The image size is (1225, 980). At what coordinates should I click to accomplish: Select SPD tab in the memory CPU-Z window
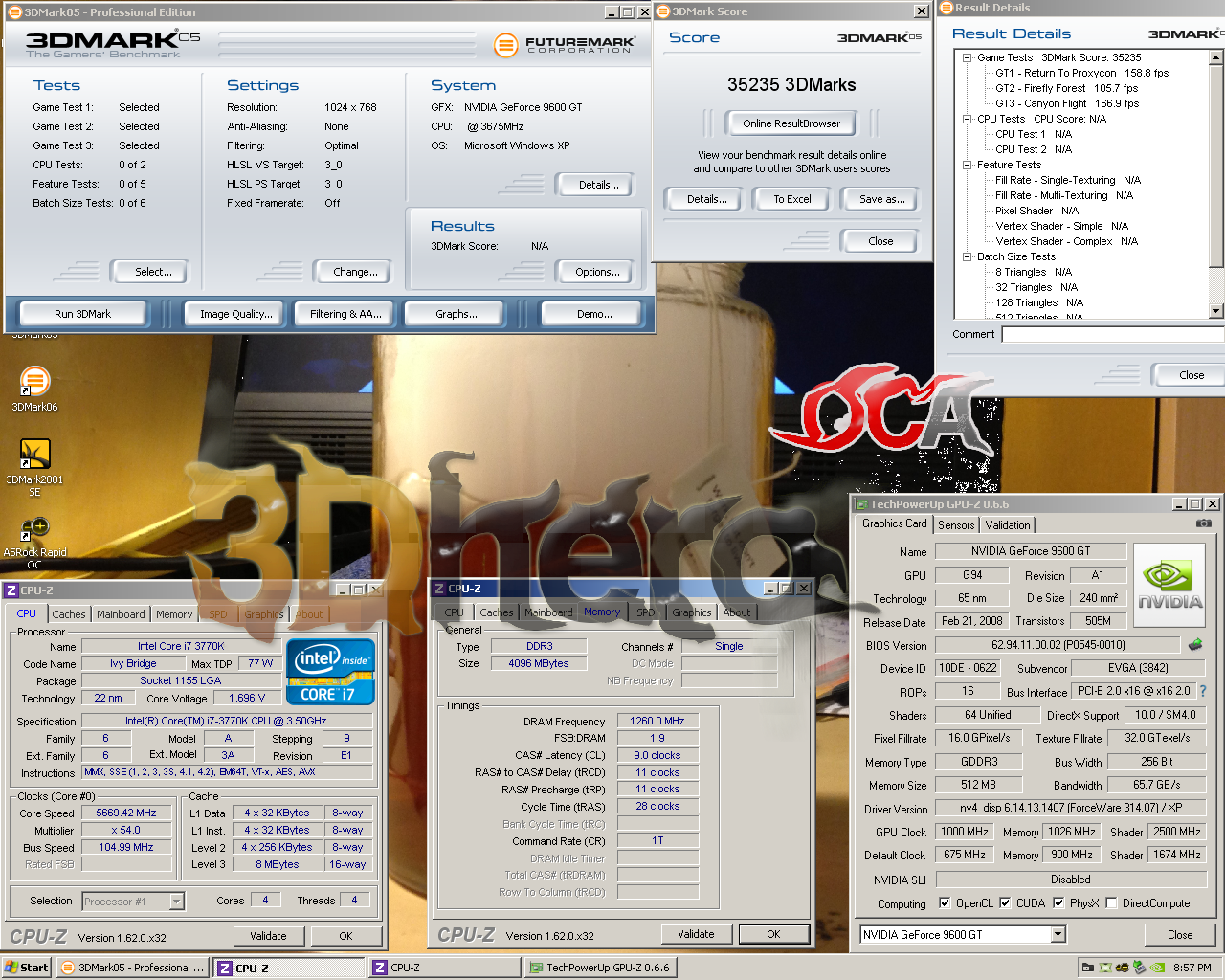pos(646,612)
